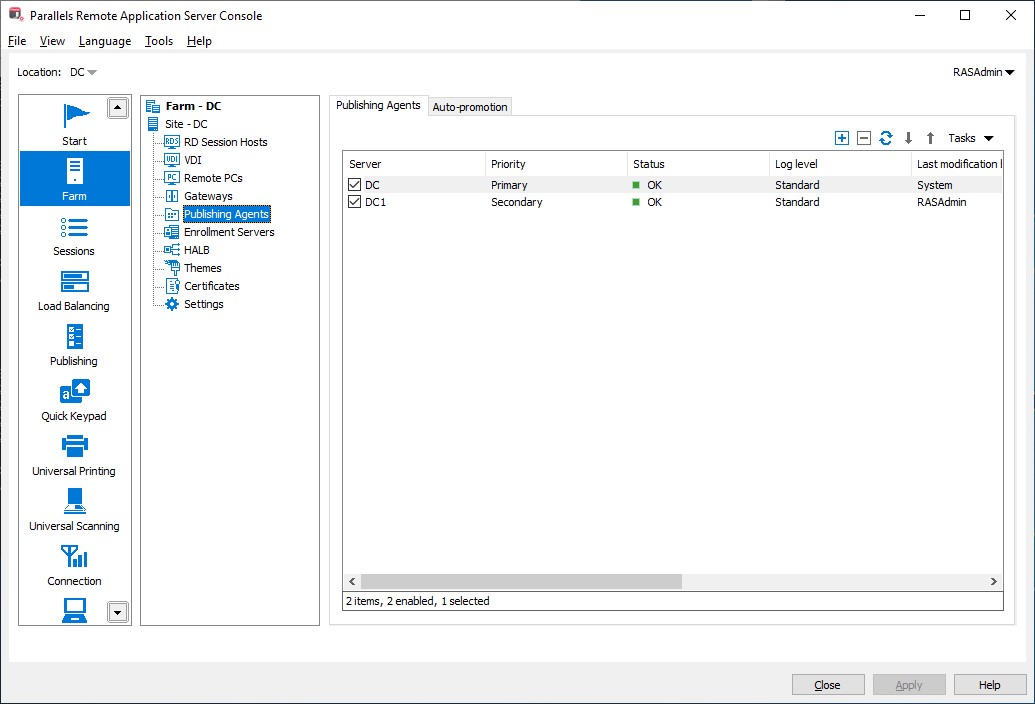The height and width of the screenshot is (704, 1035).
Task: Open the Location DC dropdown
Action: coord(83,72)
